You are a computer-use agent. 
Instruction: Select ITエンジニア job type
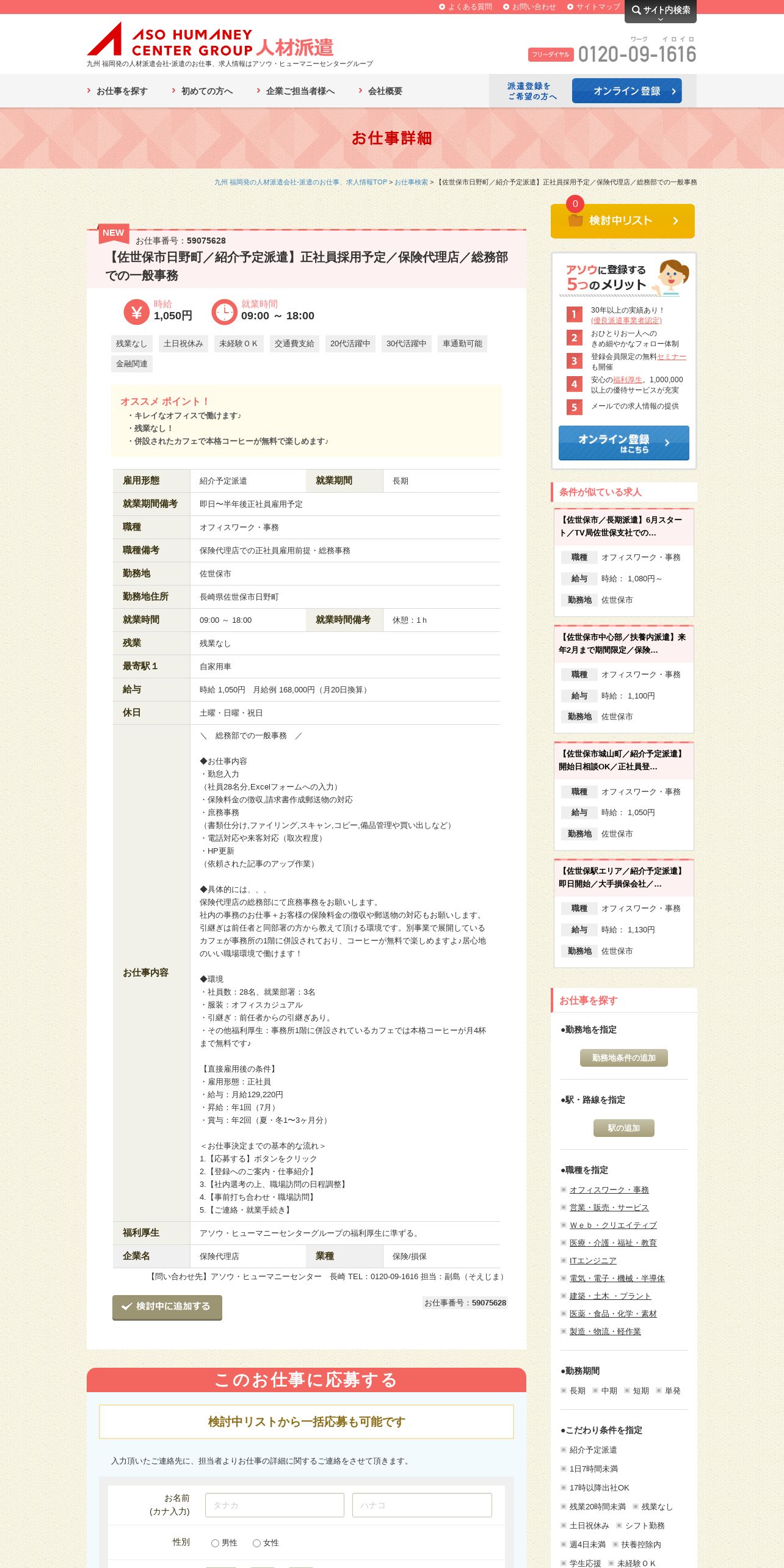(593, 1260)
